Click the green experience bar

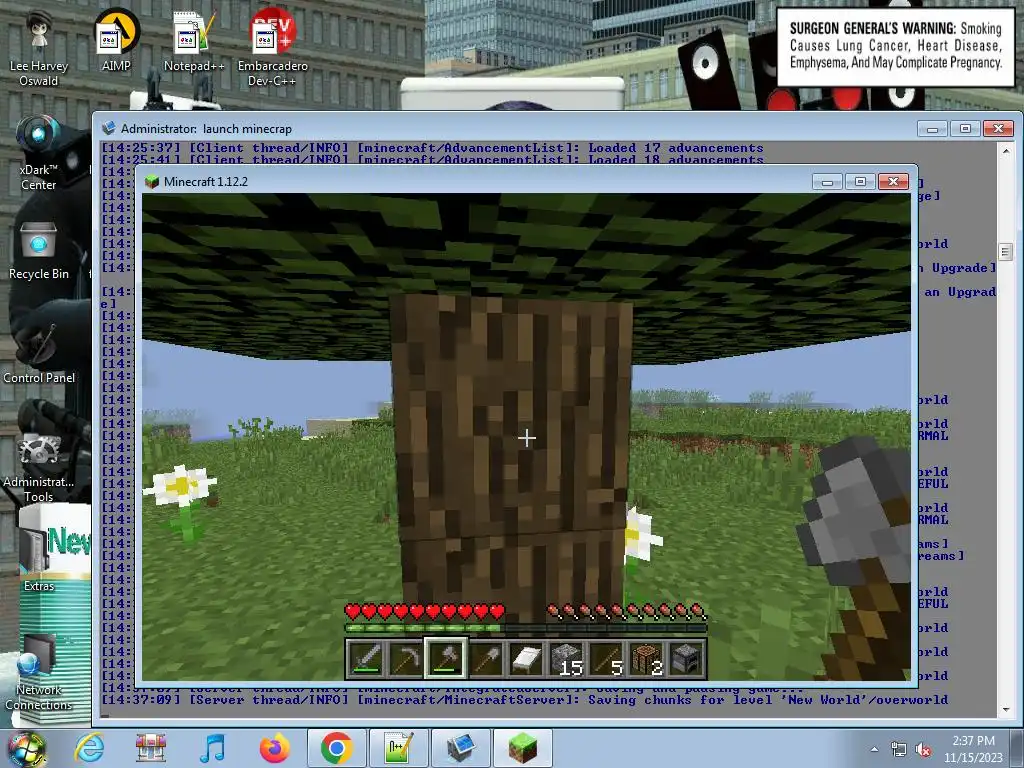[526, 628]
